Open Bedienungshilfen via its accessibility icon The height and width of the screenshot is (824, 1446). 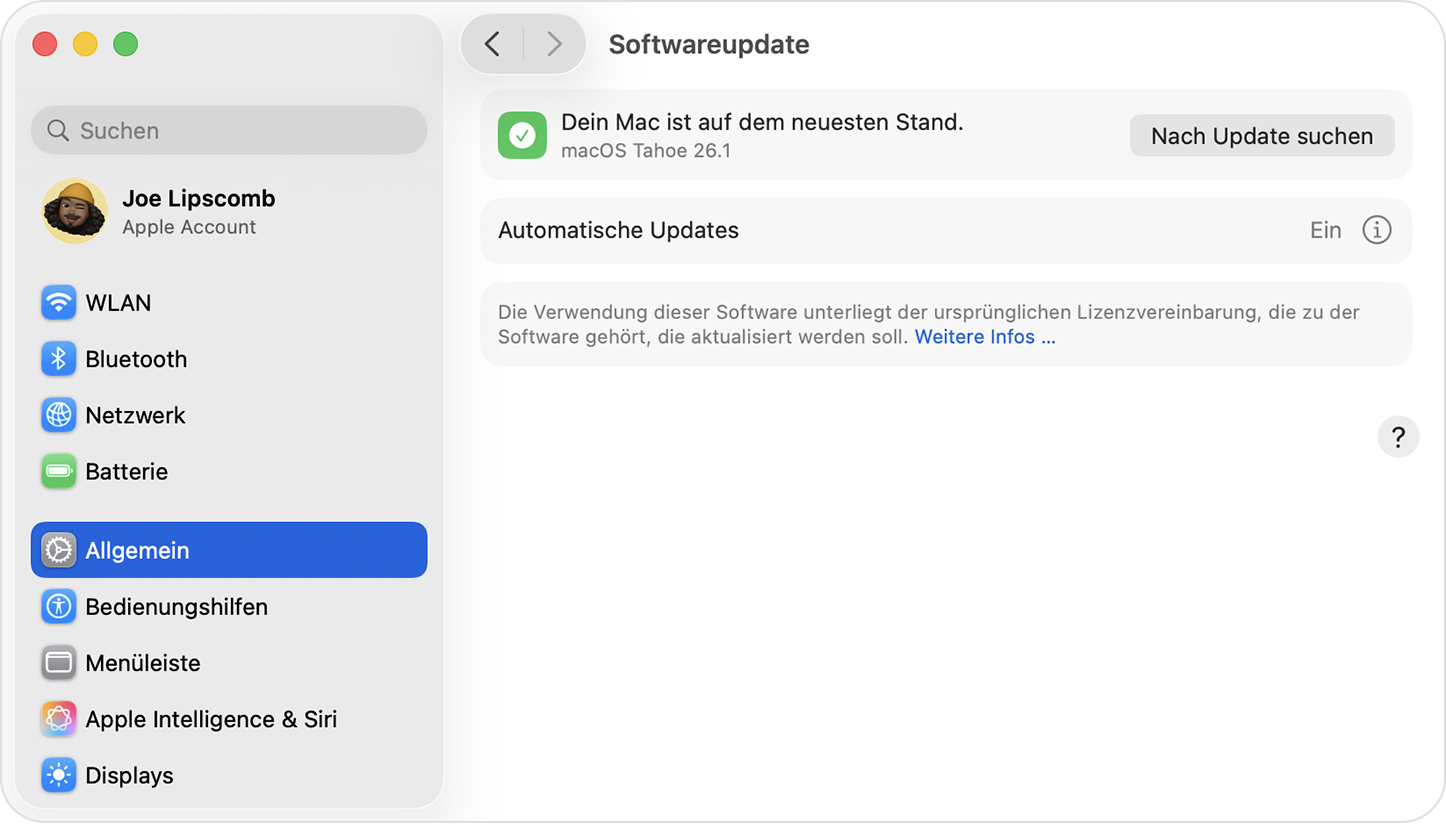point(58,607)
